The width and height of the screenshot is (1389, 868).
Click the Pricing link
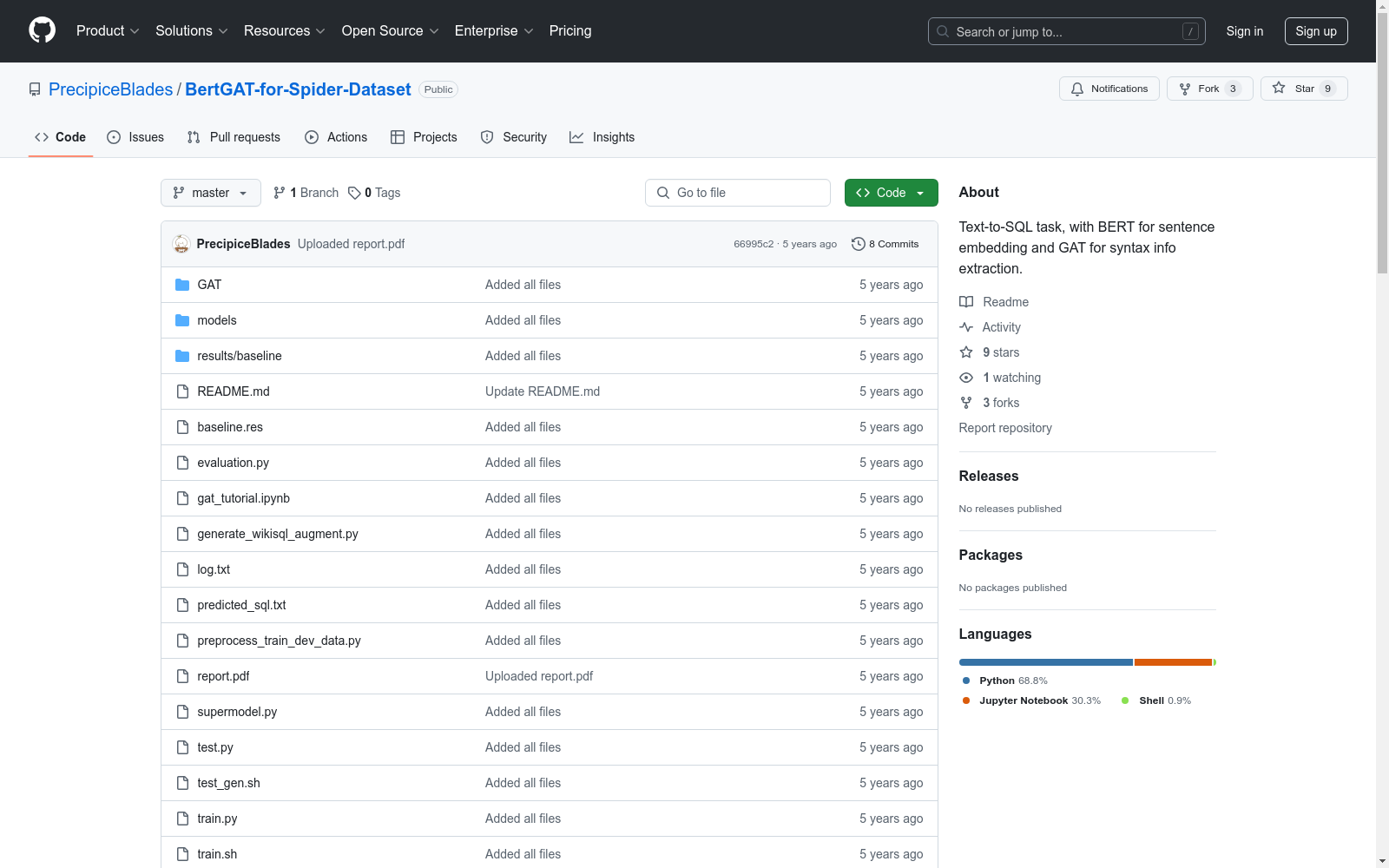[570, 31]
